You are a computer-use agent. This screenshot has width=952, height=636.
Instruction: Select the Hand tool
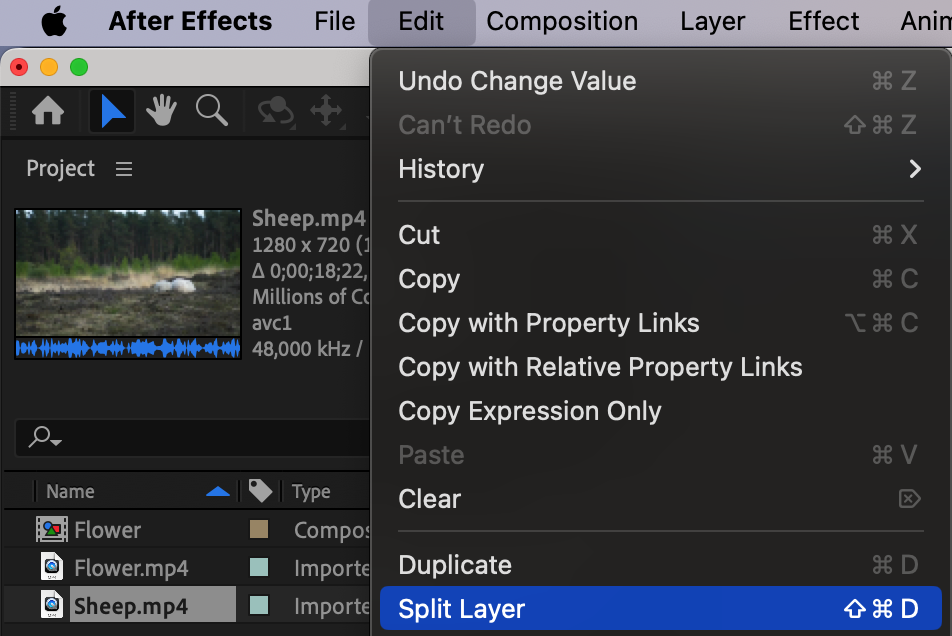click(162, 111)
